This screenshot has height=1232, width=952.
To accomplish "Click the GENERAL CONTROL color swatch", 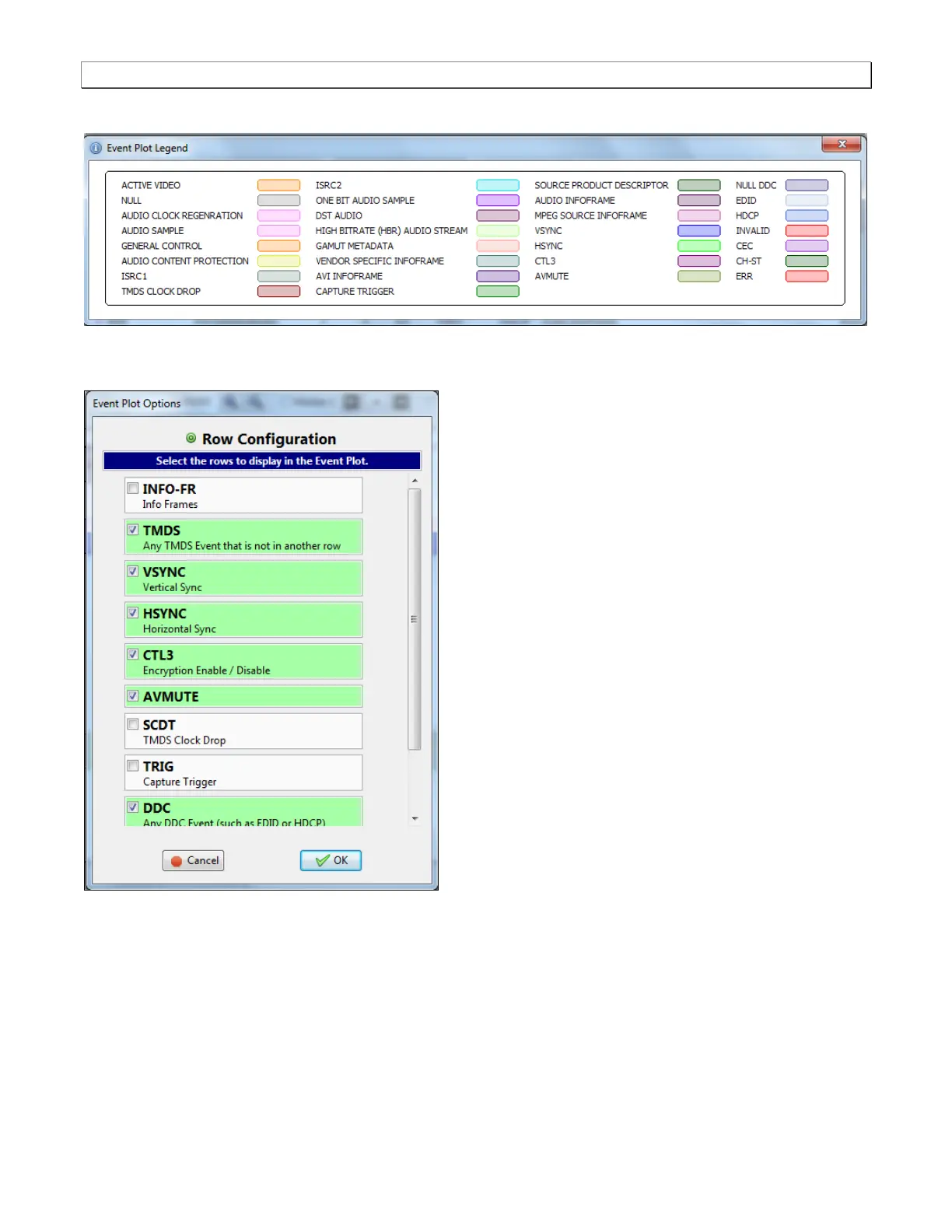I will click(278, 246).
